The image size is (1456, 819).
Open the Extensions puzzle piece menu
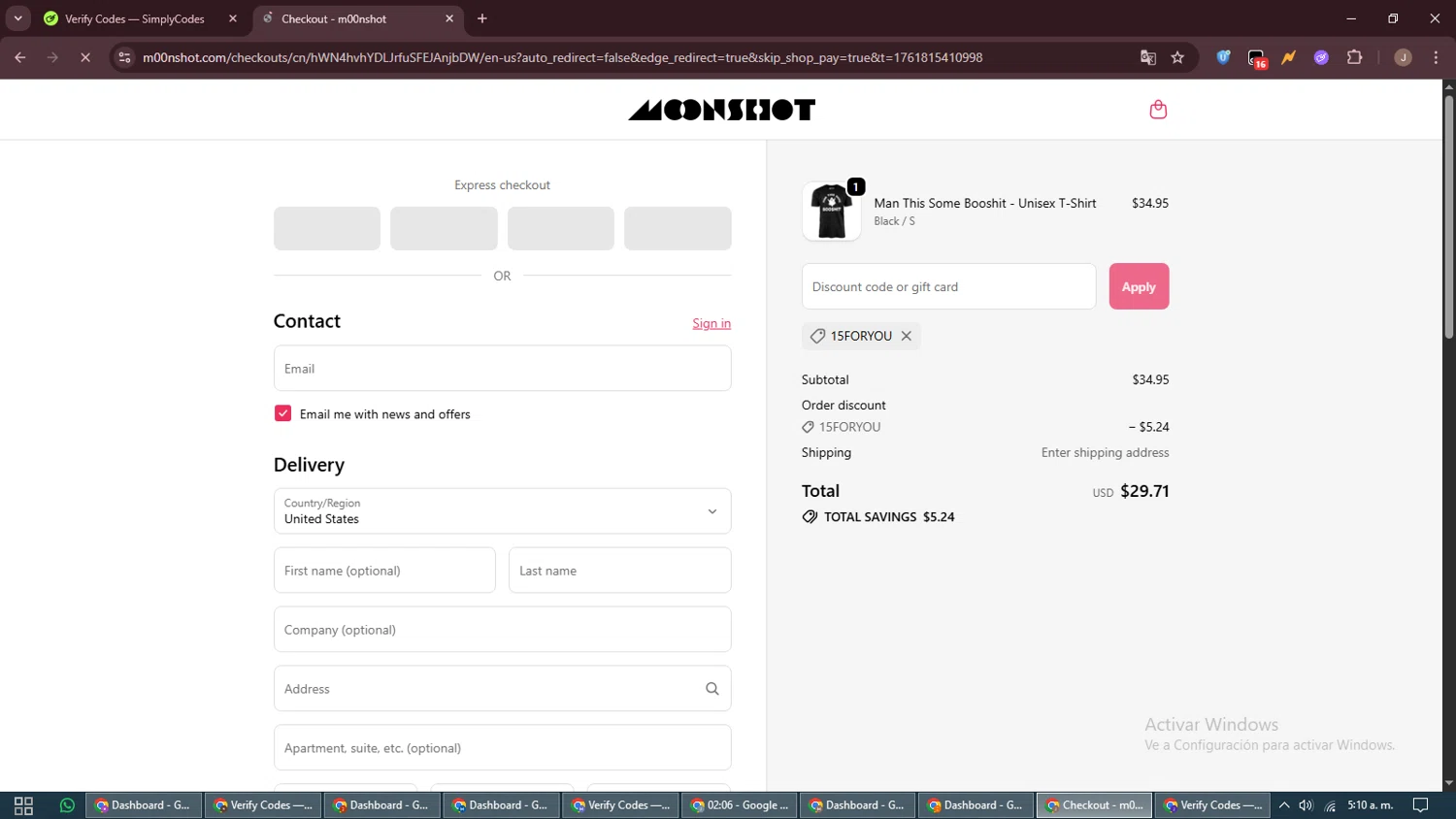(x=1355, y=57)
